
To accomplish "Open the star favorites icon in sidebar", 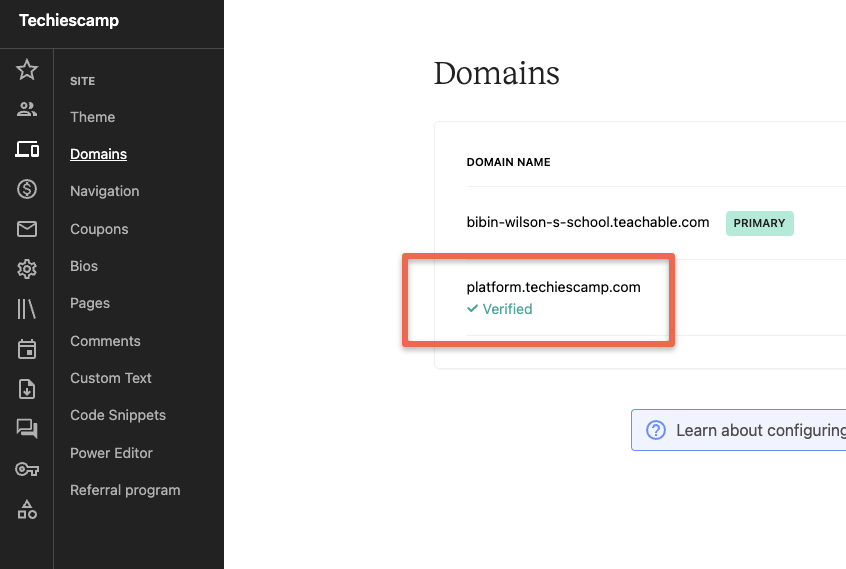I will 26,70.
